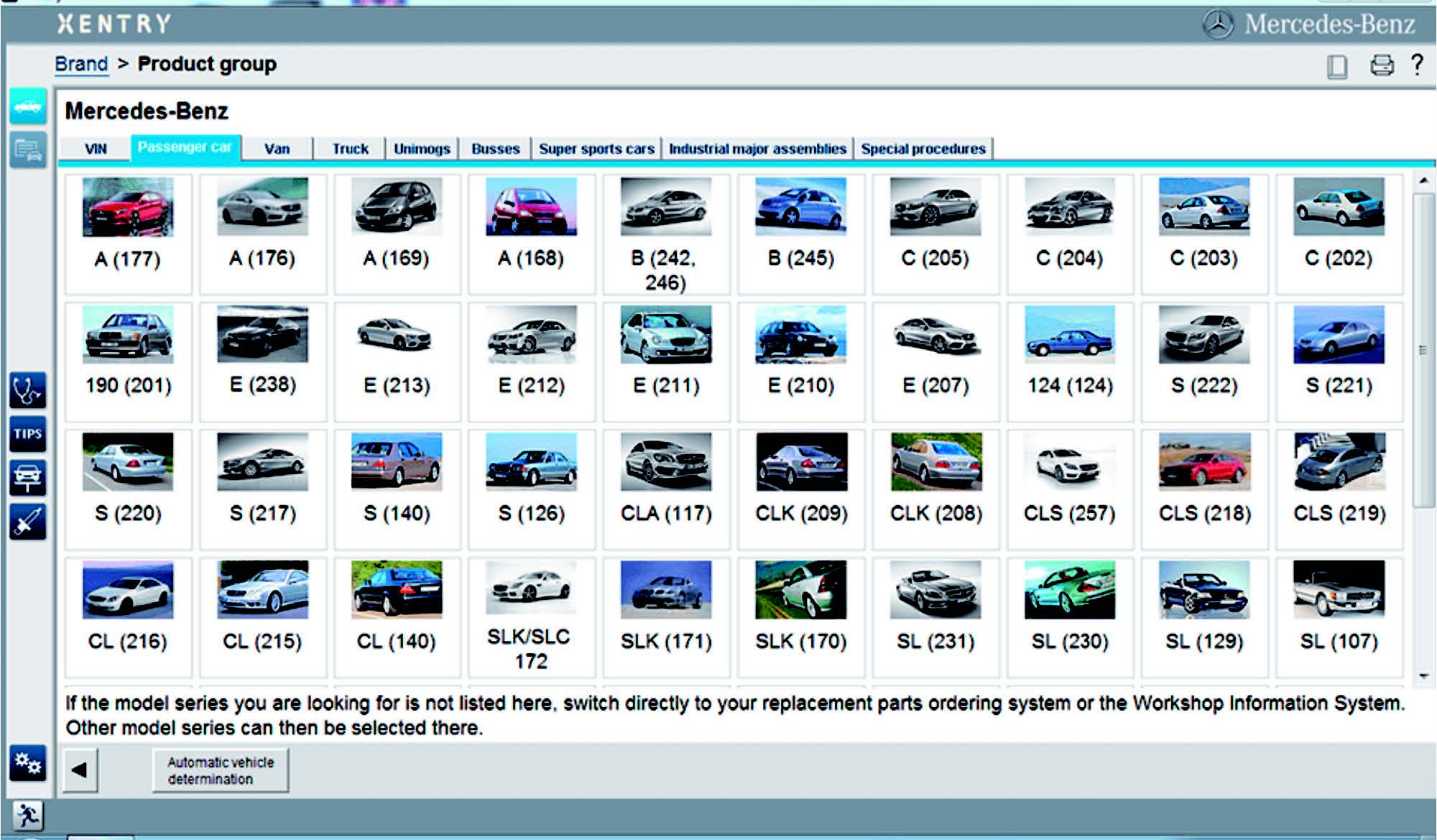Select model series C (205)
1437x840 pixels.
click(935, 234)
